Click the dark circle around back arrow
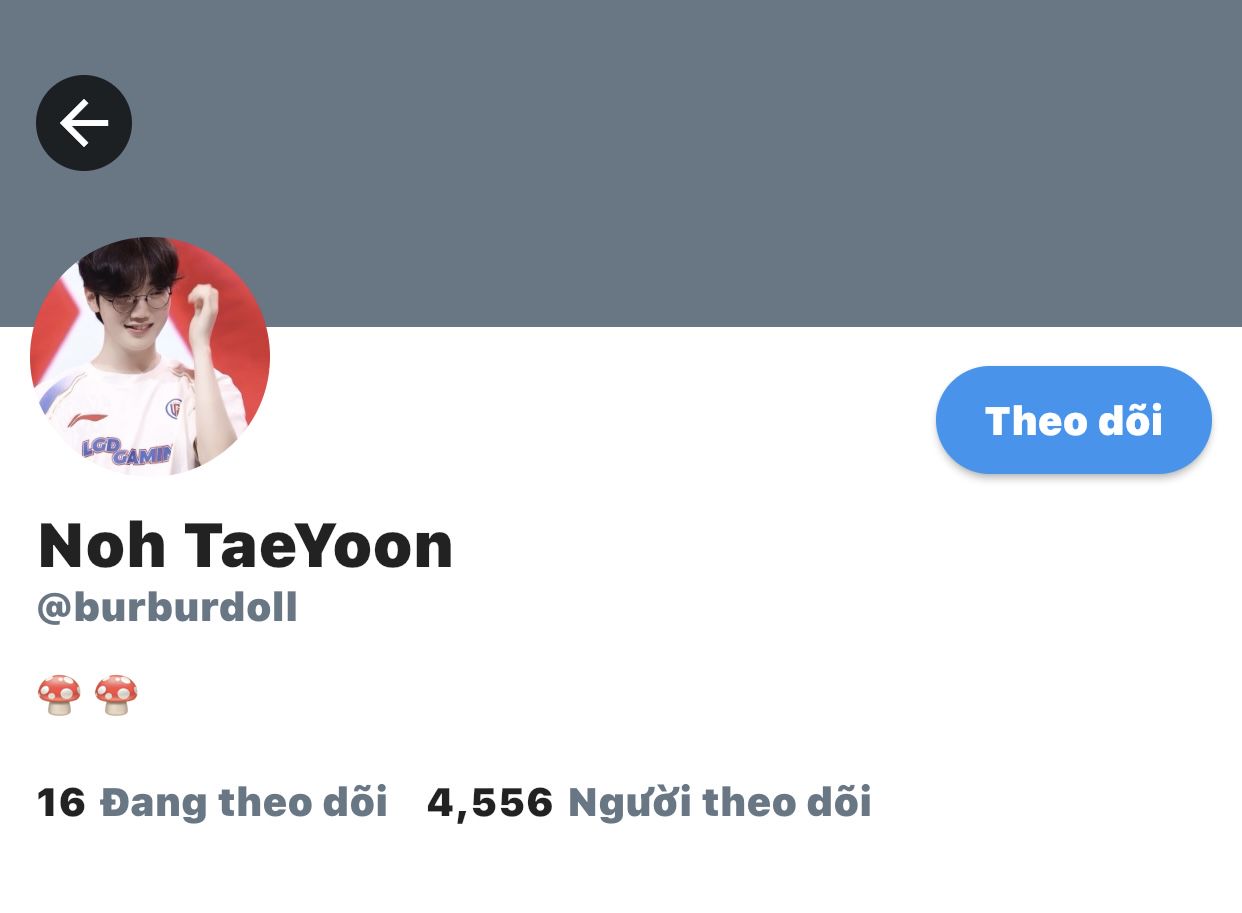This screenshot has width=1242, height=913. point(84,123)
